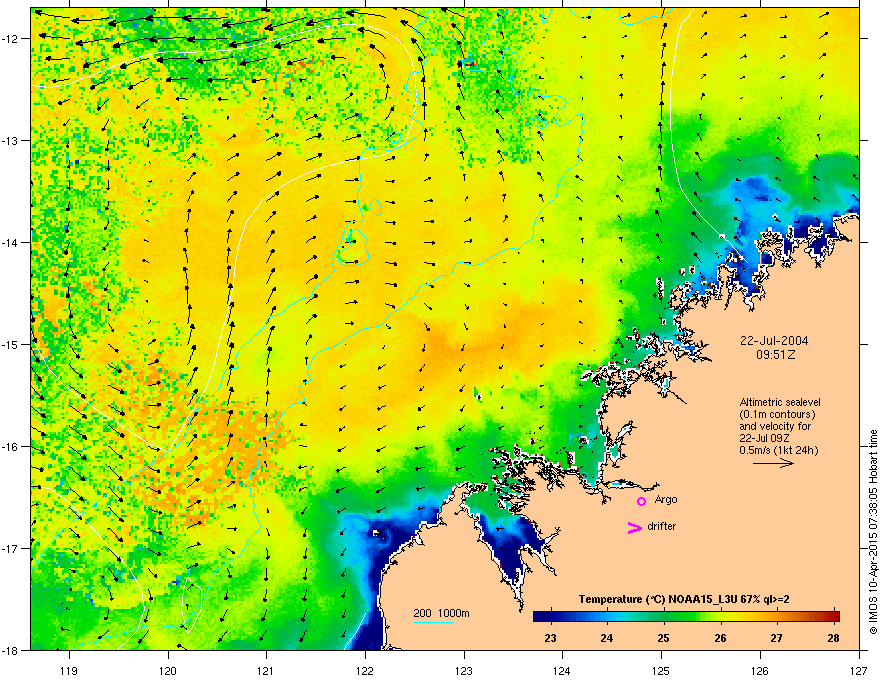Viewport: 880px width, 680px height.
Task: Click the '0.5m/s (1kt 24h)' scale text
Action: pos(778,450)
